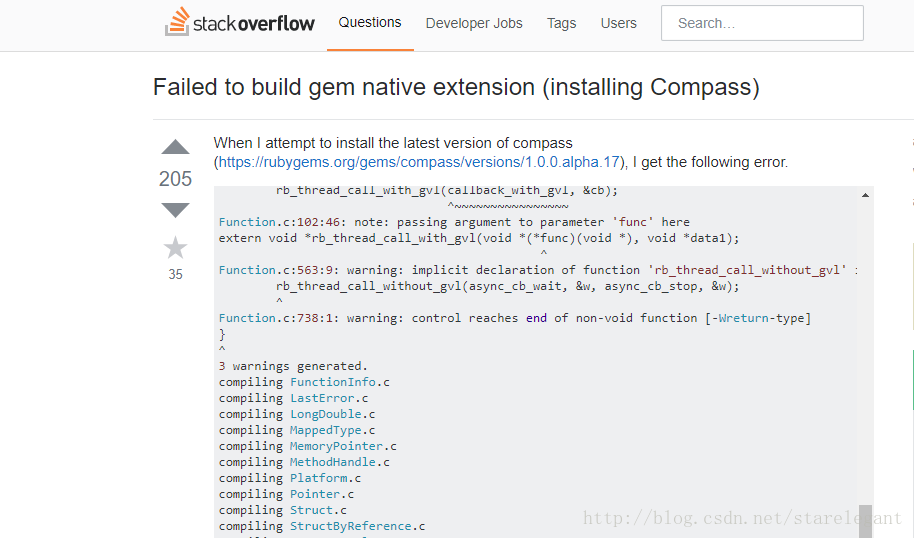914x538 pixels.
Task: Click the 'compiling MemoryPointer.c' line
Action: coord(308,446)
